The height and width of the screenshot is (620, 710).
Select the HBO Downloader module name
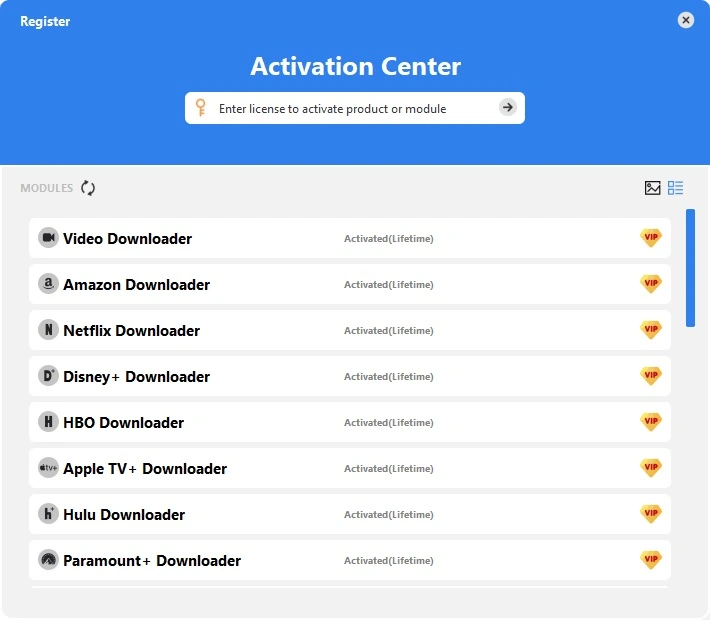click(x=124, y=423)
